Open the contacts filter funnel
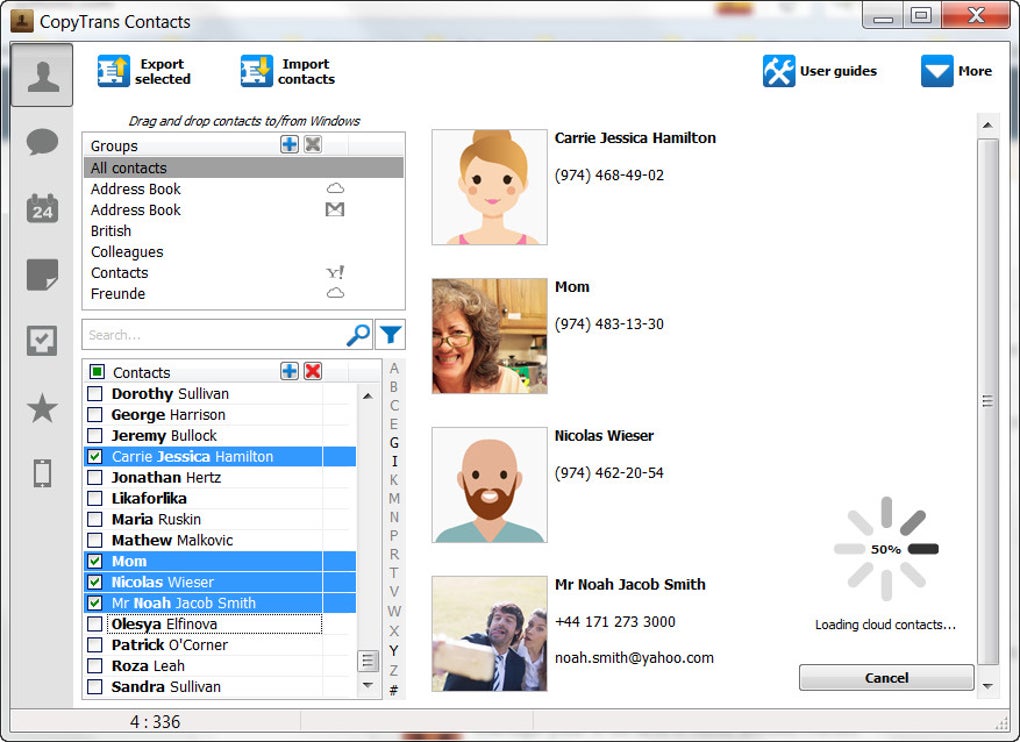This screenshot has width=1020, height=742. pos(390,335)
